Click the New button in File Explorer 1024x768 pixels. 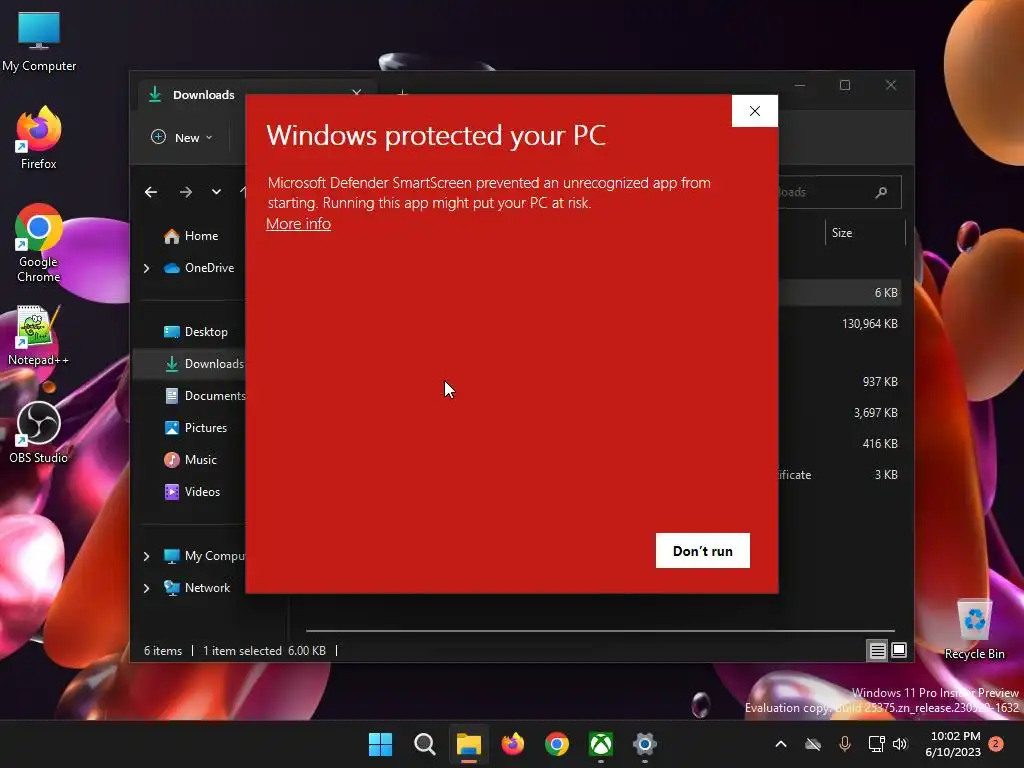tap(182, 137)
